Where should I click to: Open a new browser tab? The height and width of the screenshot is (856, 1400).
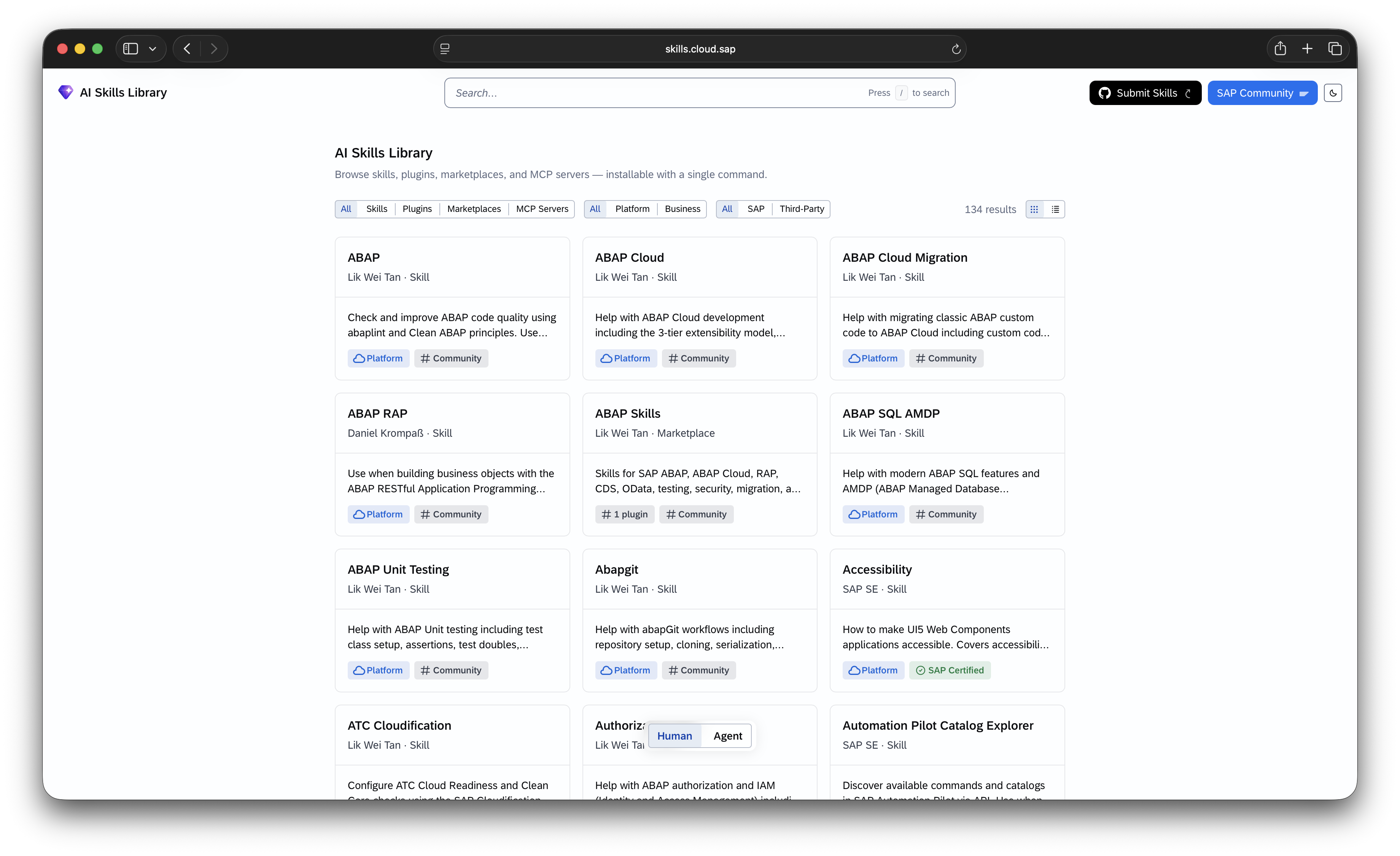click(x=1308, y=49)
